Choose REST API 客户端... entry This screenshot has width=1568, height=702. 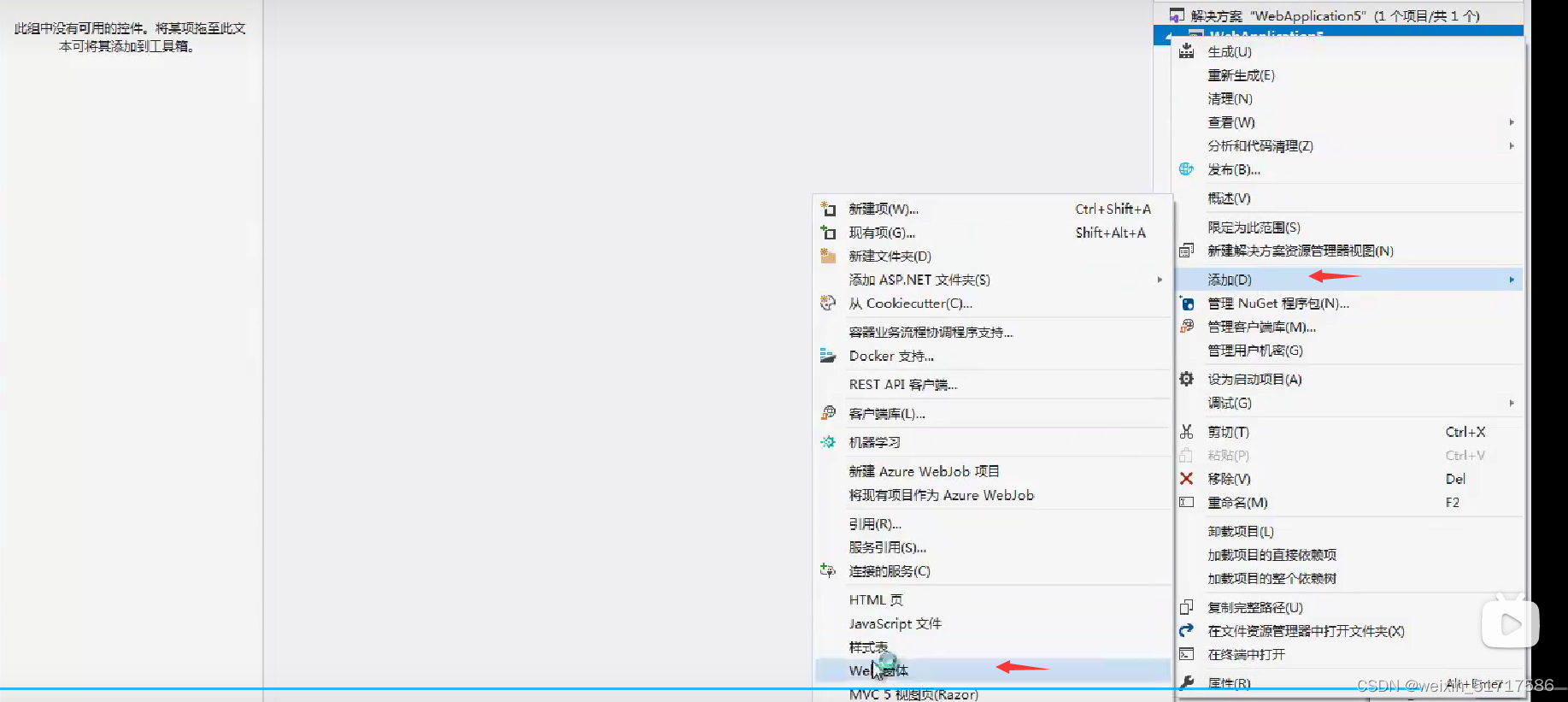tap(903, 385)
